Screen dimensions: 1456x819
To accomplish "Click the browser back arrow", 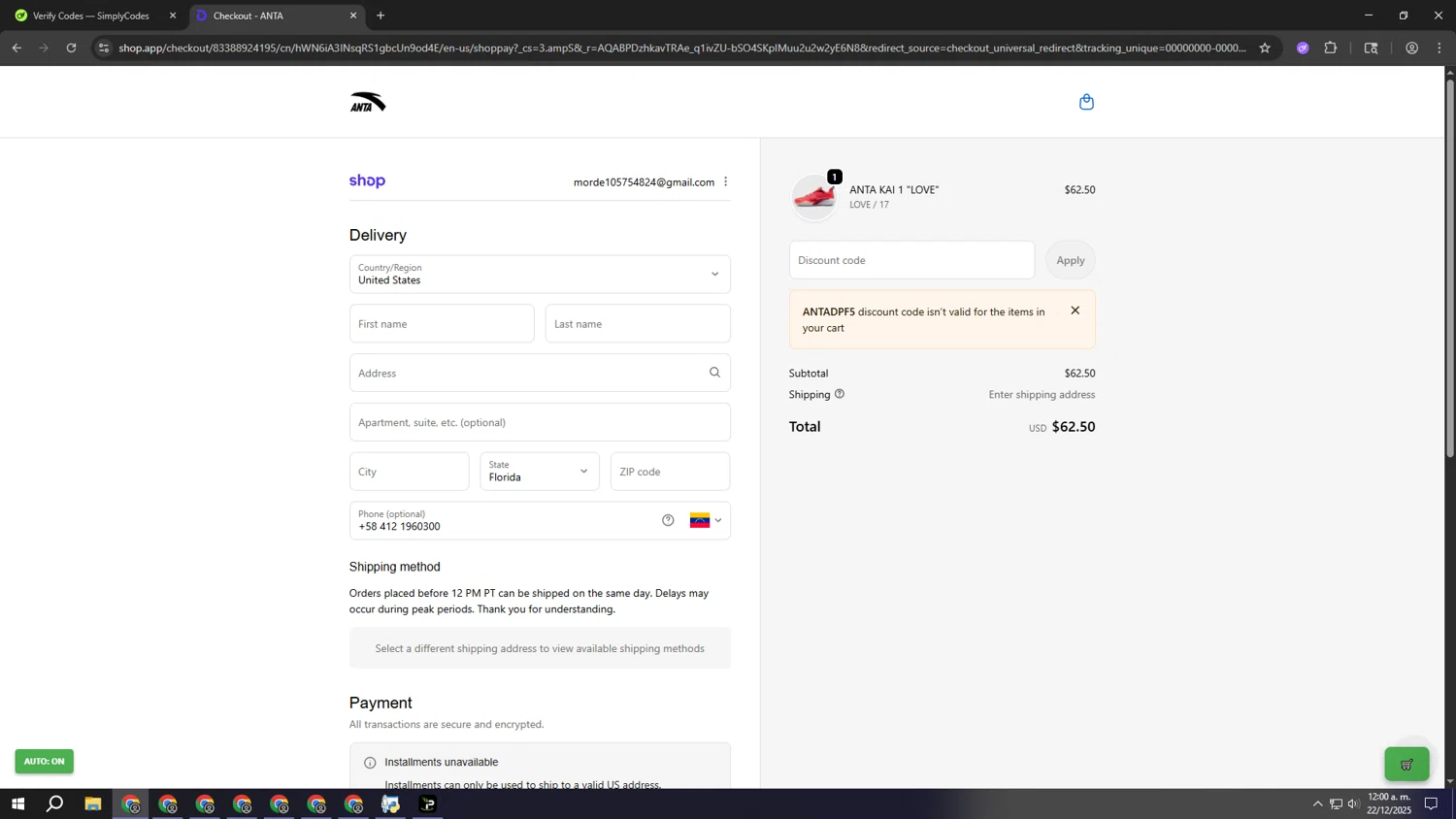I will 17,48.
